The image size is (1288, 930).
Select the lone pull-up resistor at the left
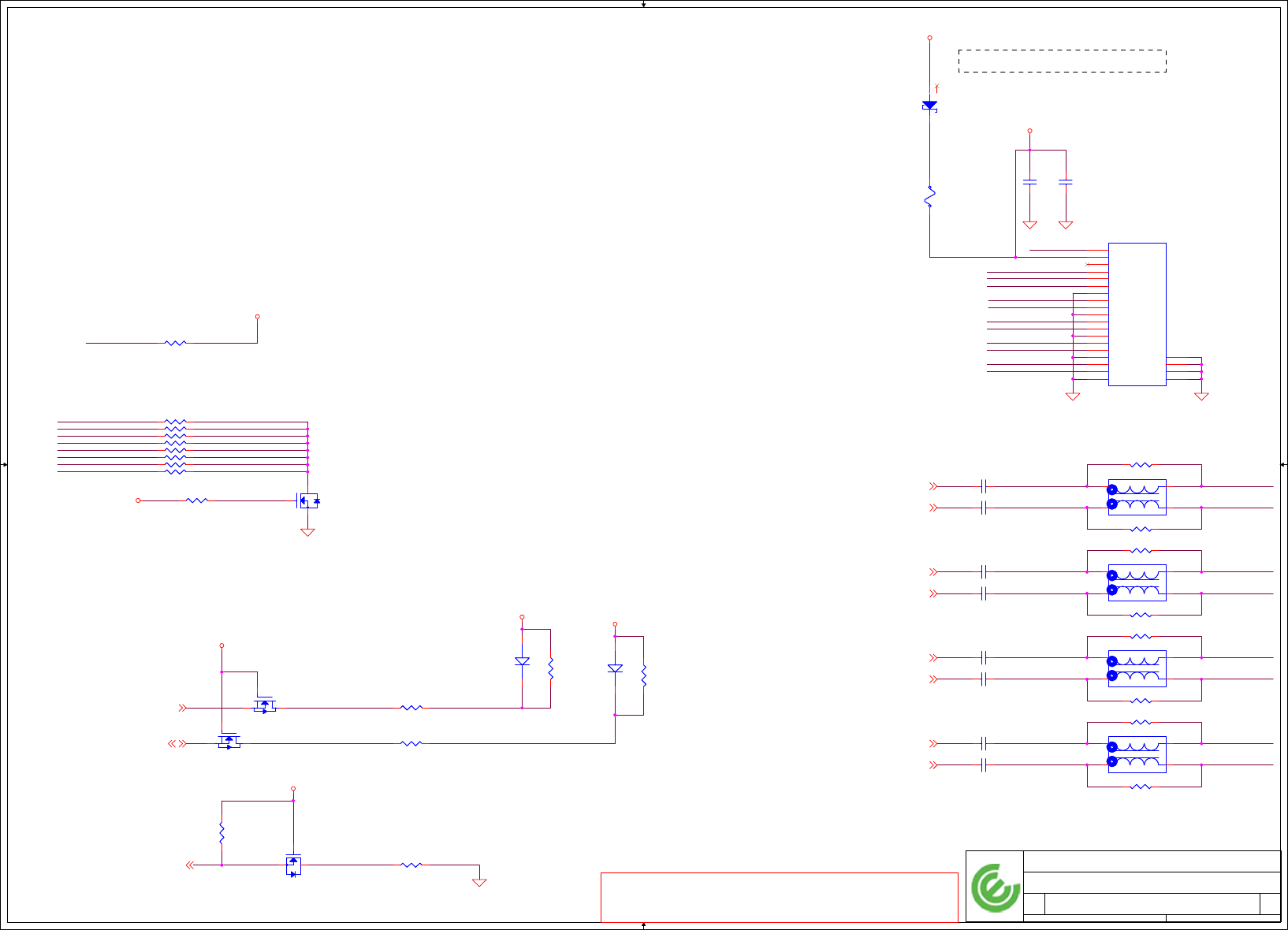coord(175,343)
